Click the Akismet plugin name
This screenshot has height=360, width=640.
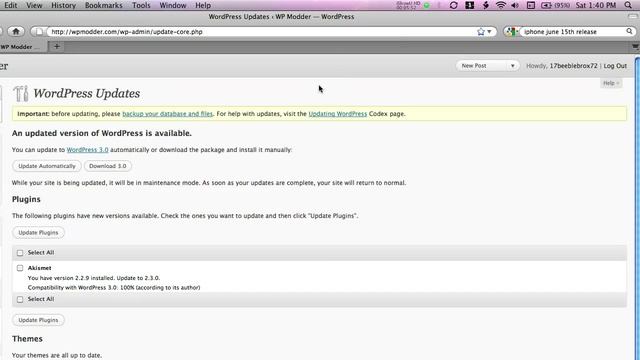coord(40,268)
